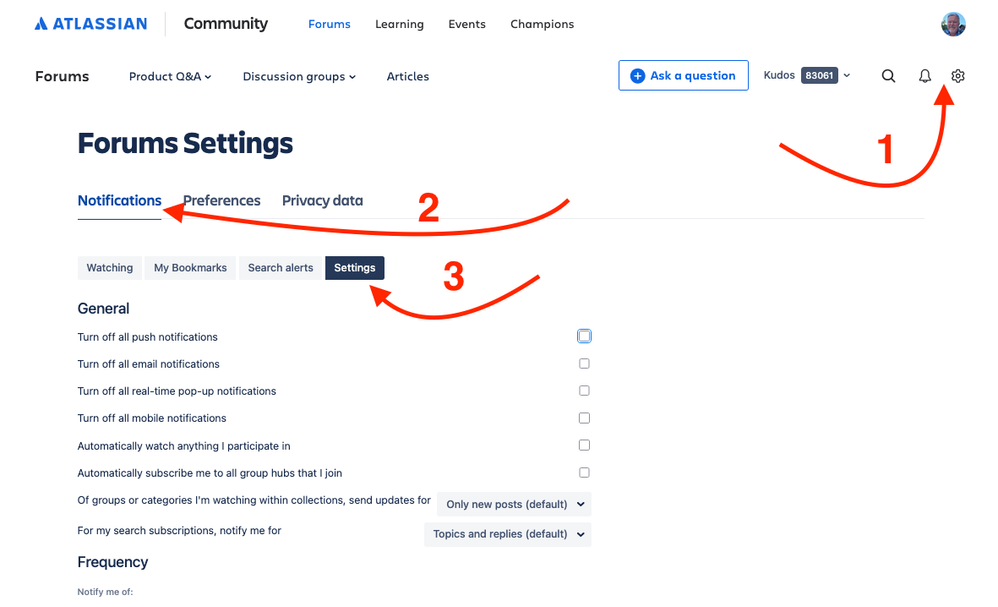Expand the Product Q&A menu
998x607 pixels.
[x=170, y=76]
